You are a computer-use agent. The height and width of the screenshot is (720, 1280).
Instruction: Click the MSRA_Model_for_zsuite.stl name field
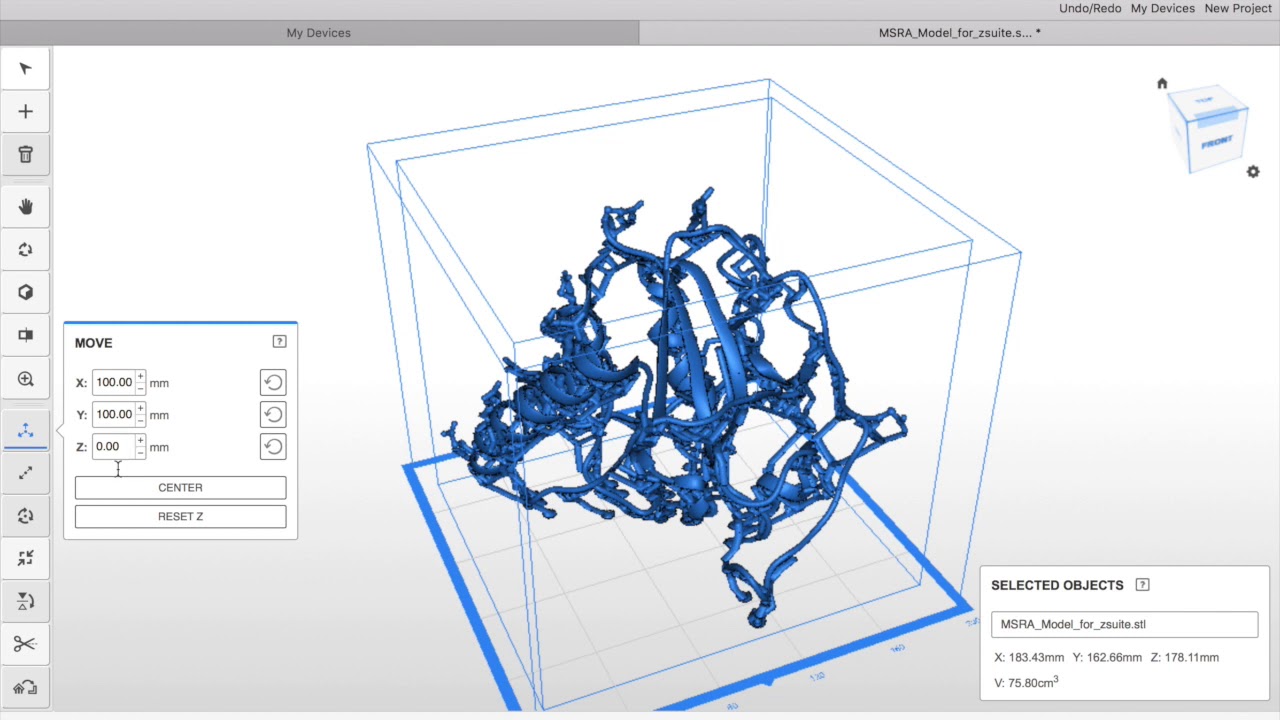(1124, 624)
